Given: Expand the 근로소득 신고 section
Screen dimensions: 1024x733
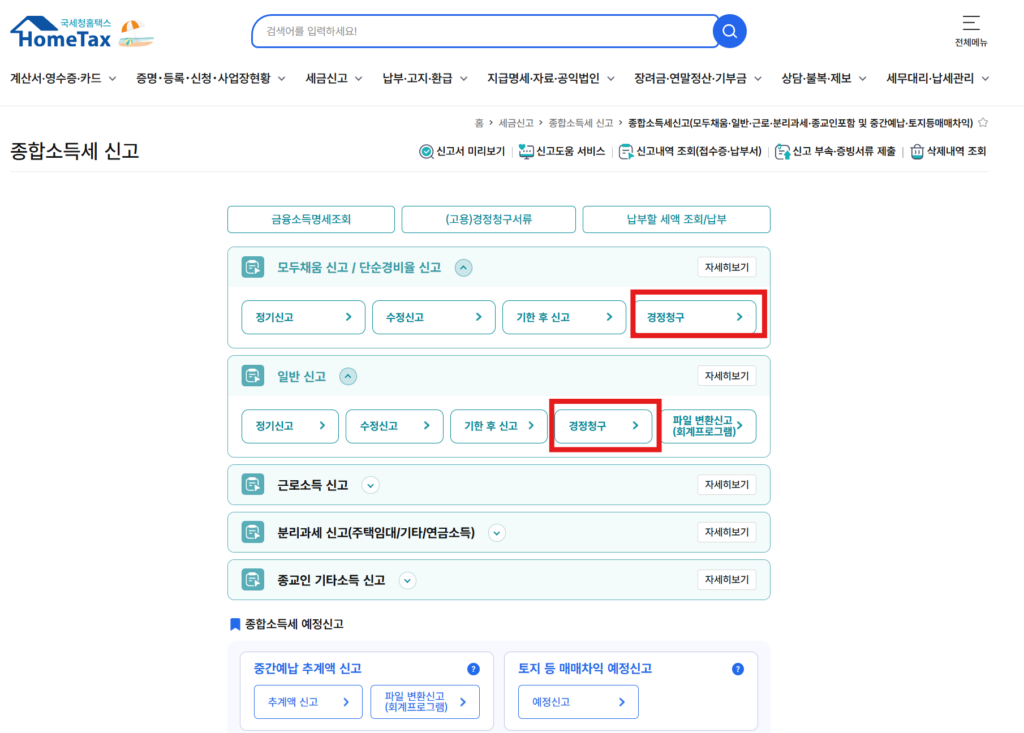Looking at the screenshot, I should (x=370, y=485).
